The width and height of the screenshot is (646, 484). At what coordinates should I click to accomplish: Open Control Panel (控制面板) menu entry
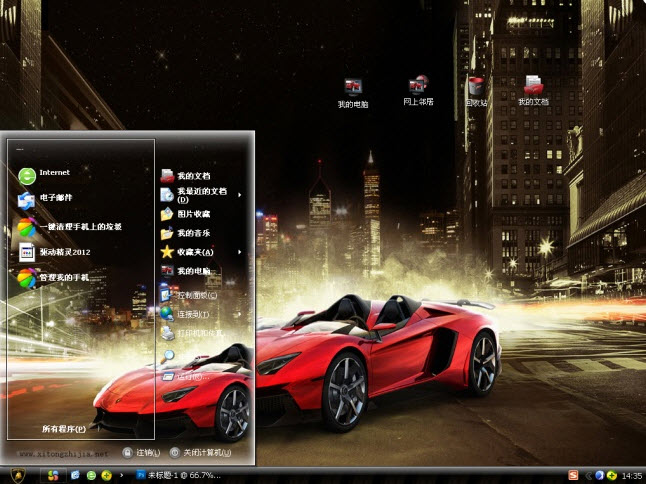click(196, 296)
